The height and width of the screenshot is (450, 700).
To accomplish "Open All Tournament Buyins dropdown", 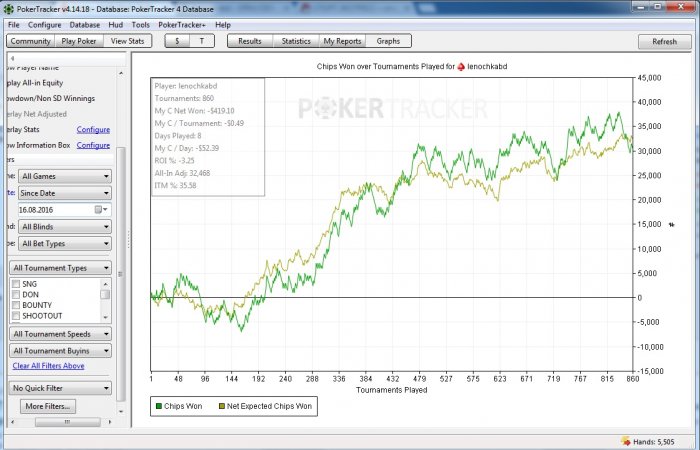I will [60, 351].
